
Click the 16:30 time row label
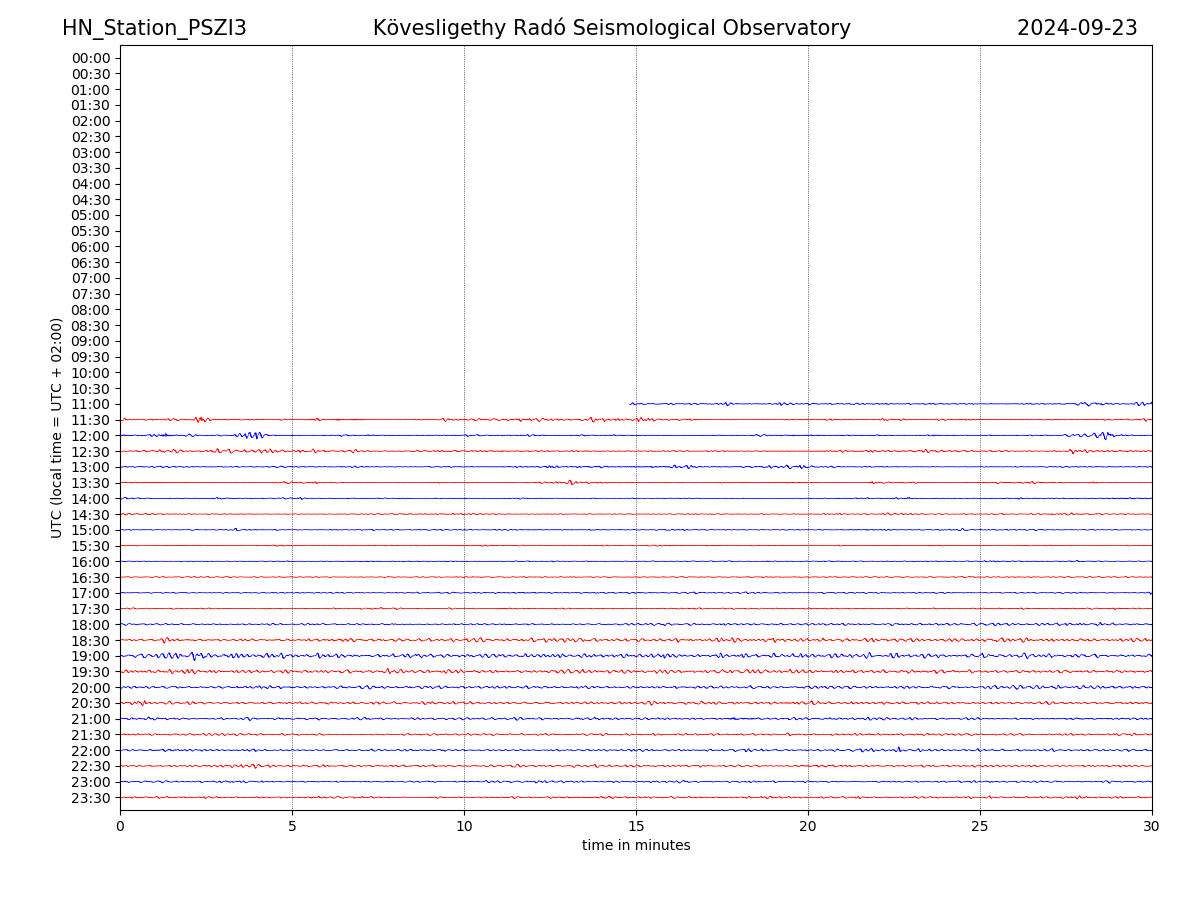tap(90, 578)
